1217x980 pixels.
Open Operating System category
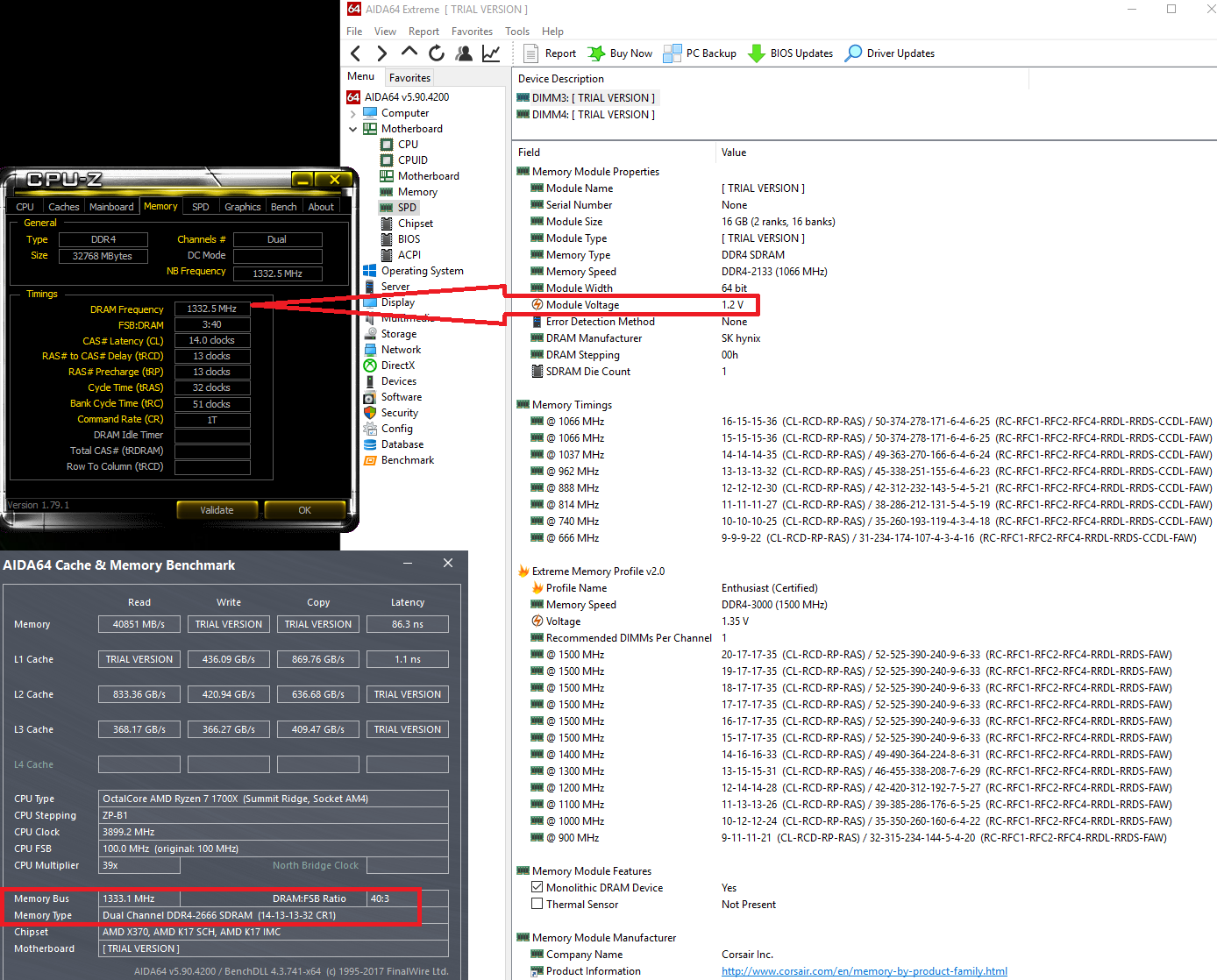(413, 271)
